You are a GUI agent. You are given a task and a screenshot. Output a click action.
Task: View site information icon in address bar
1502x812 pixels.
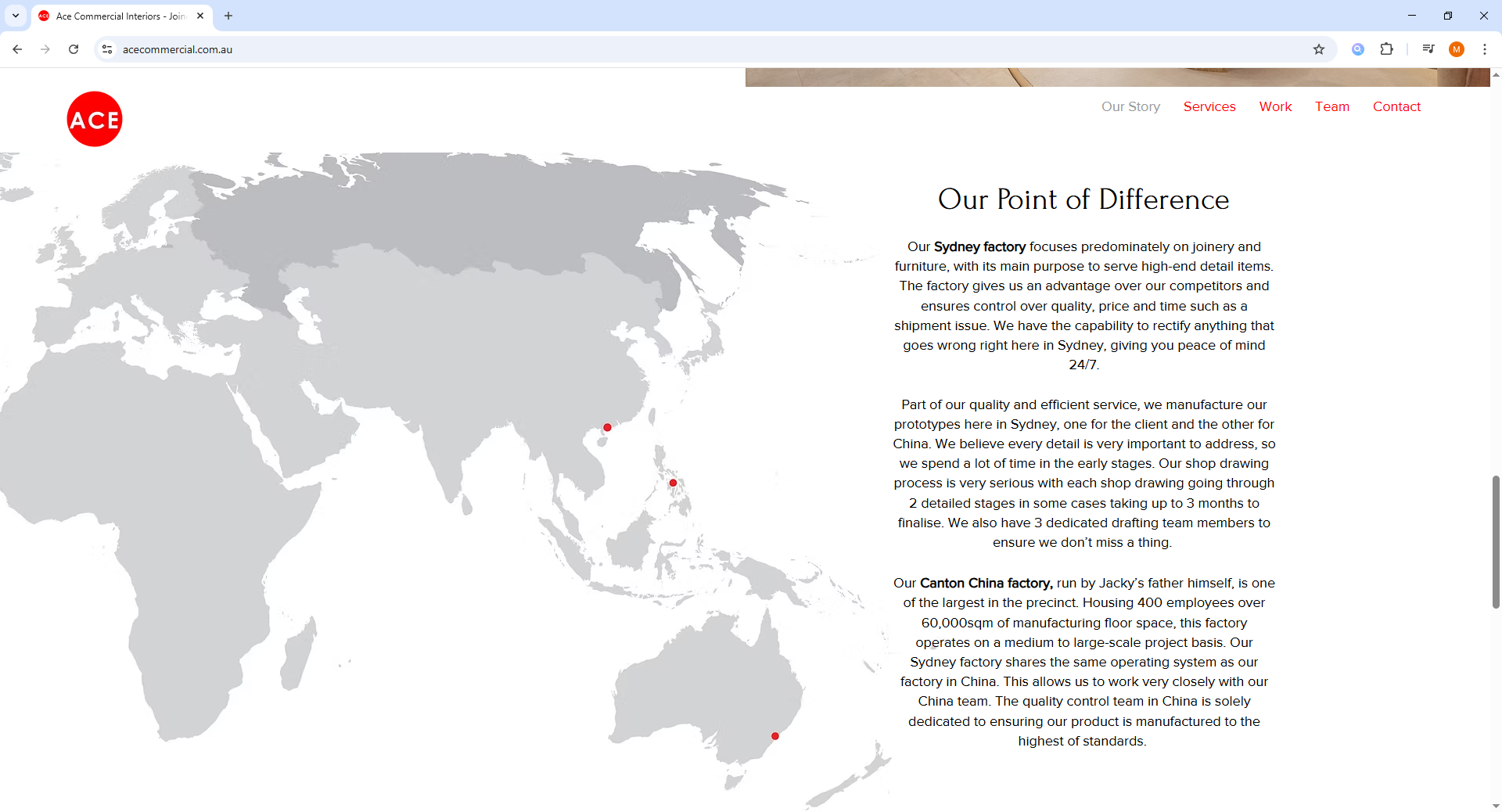click(x=107, y=49)
